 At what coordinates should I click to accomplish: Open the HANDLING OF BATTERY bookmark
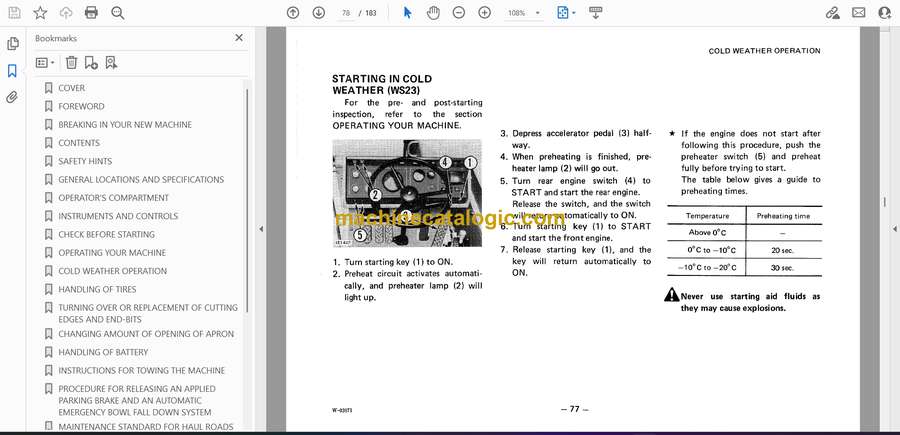click(103, 352)
